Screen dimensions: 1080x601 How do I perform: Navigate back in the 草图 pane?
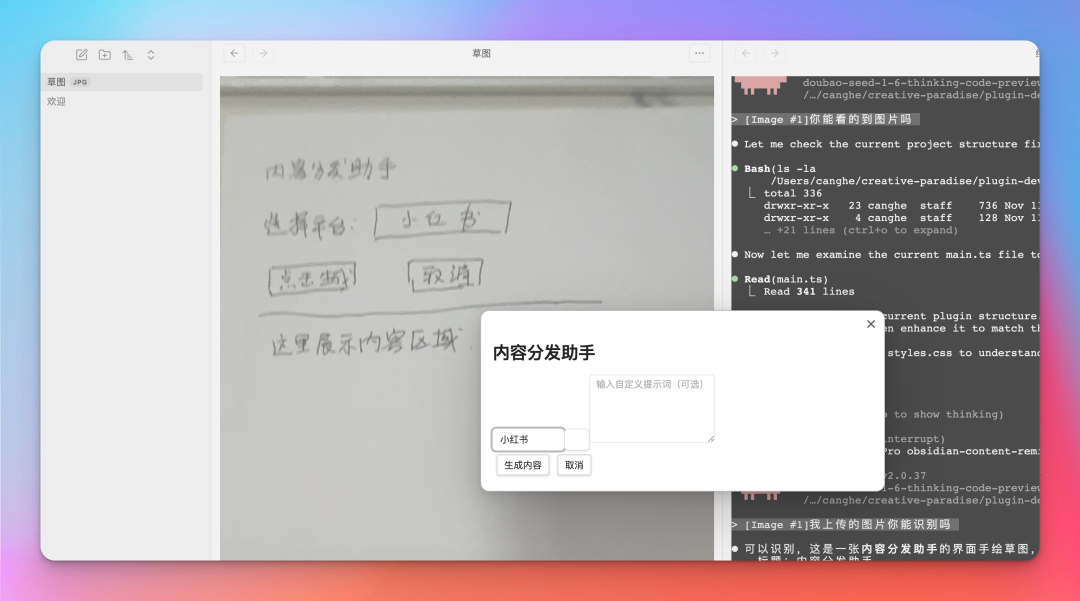235,53
